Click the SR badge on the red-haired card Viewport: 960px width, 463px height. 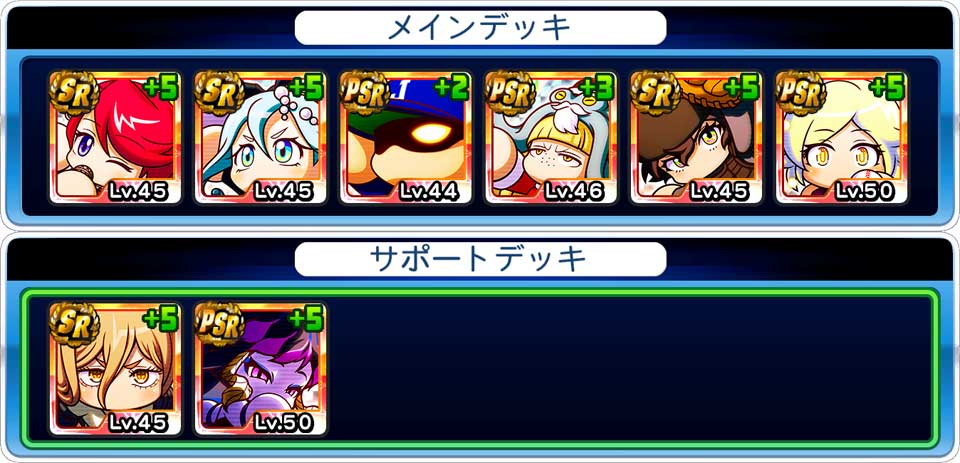pos(74,93)
